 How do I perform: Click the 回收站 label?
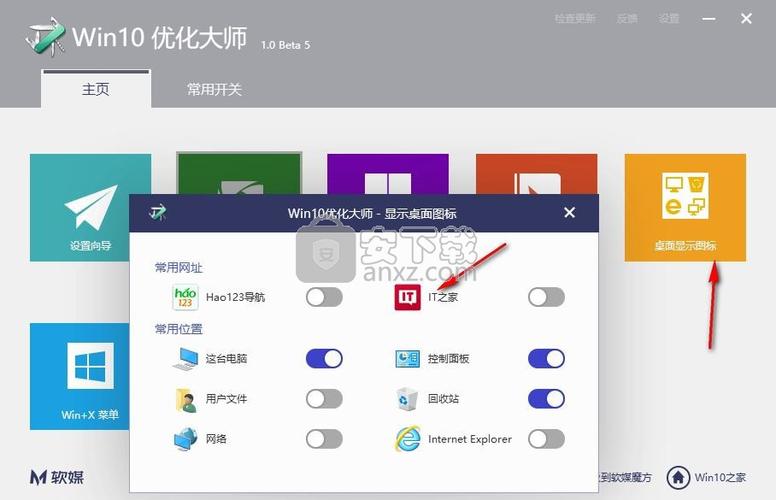(x=443, y=399)
